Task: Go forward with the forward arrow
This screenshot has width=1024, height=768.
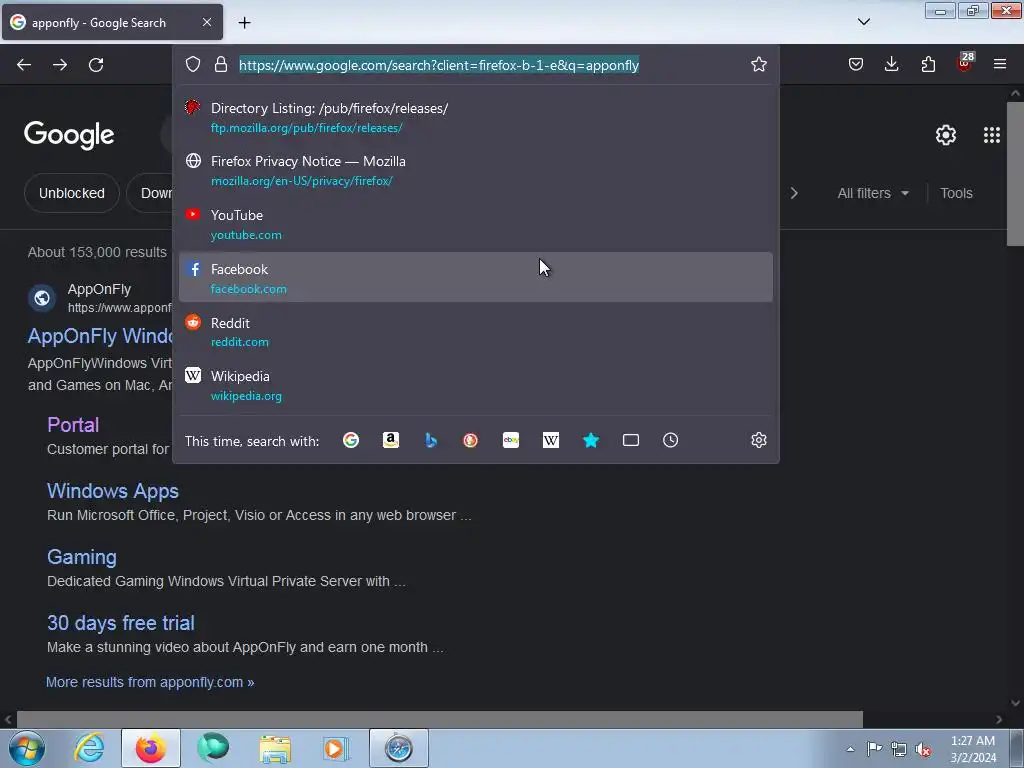Action: 60,65
